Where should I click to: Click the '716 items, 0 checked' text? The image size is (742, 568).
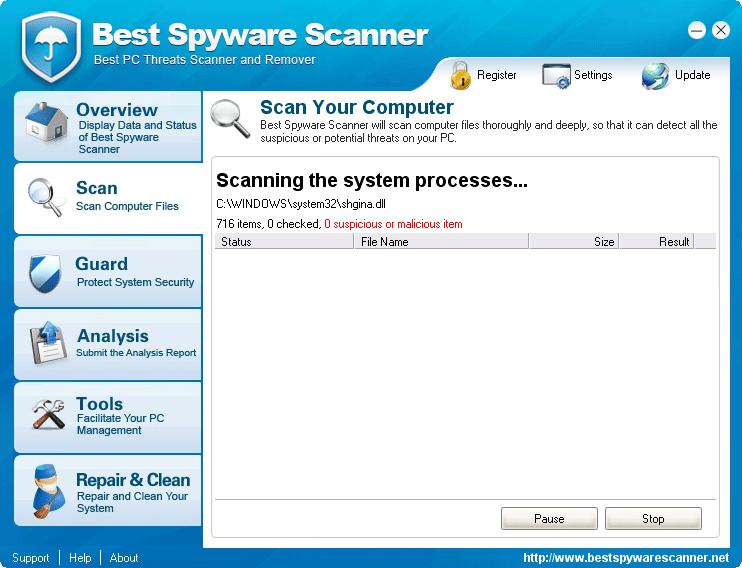tap(269, 224)
